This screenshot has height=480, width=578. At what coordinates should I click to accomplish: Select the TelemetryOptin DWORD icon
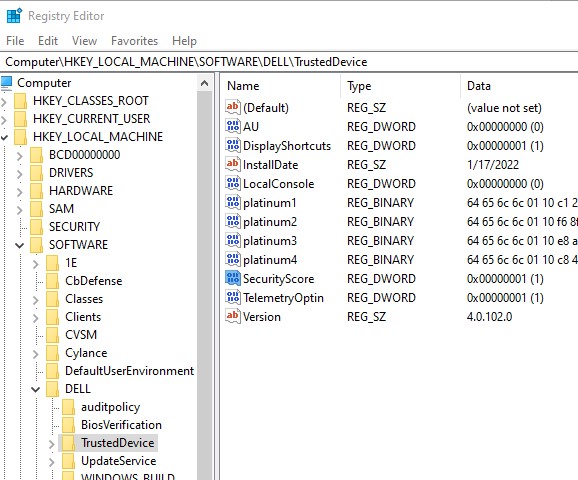click(233, 298)
